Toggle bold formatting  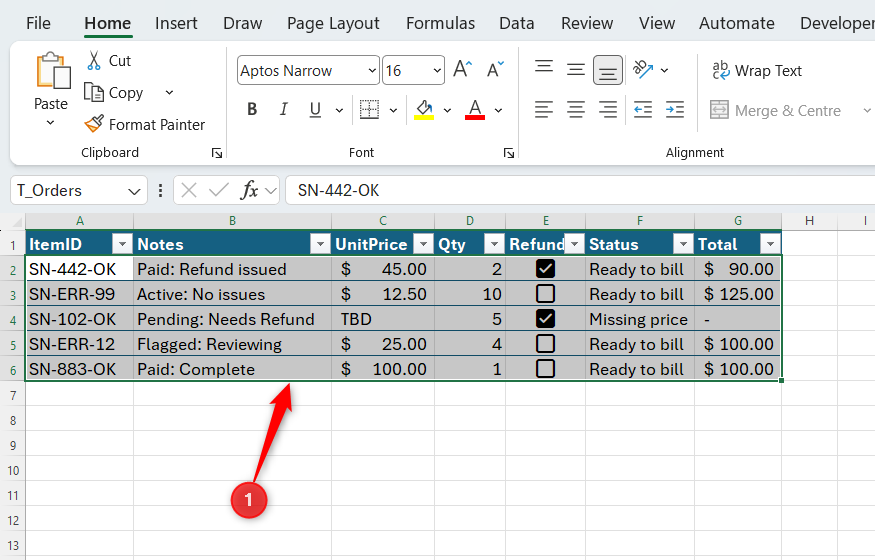(252, 109)
